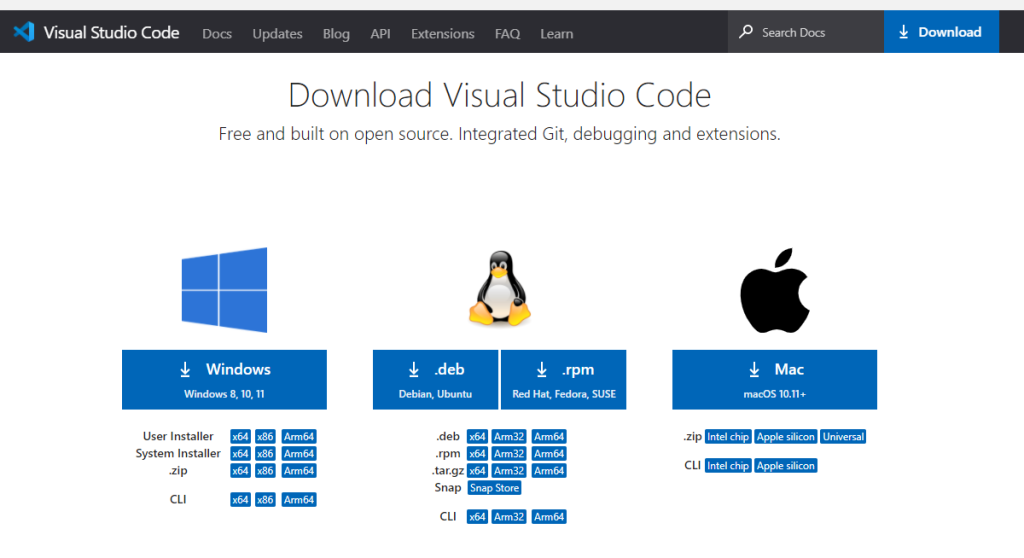1024x558 pixels.
Task: Click the ".tar.gz" row label
Action: click(x=447, y=470)
